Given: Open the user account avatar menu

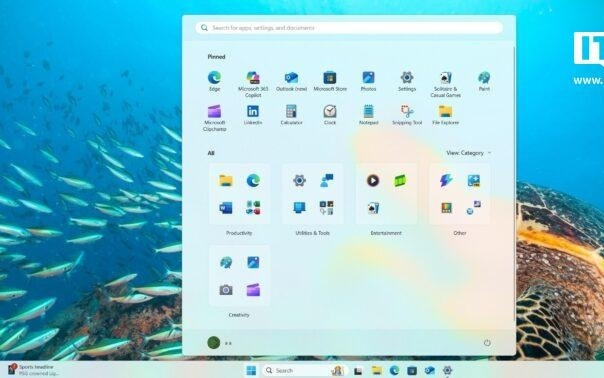Looking at the screenshot, I should click(x=214, y=343).
